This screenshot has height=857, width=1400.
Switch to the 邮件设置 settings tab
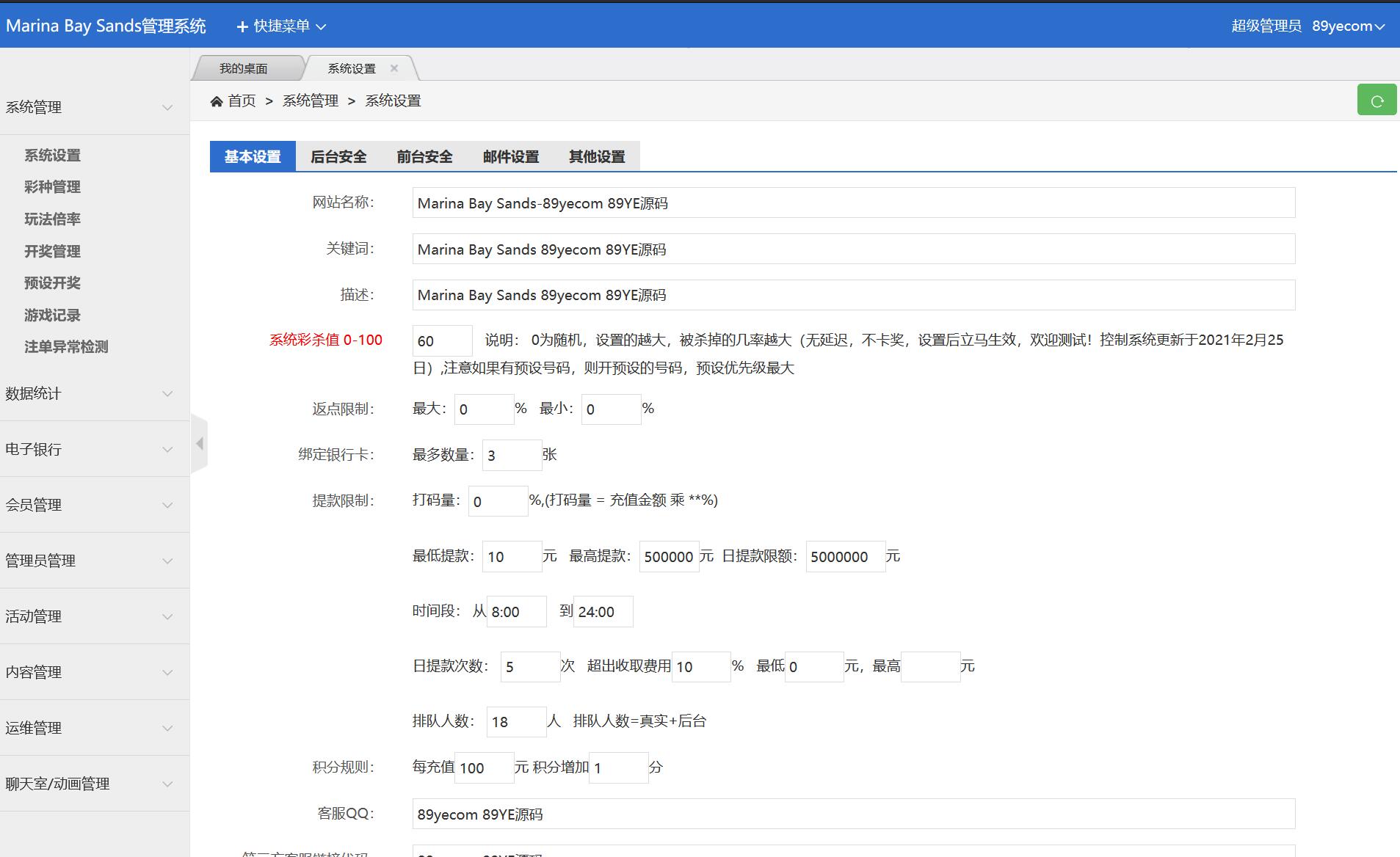[511, 157]
